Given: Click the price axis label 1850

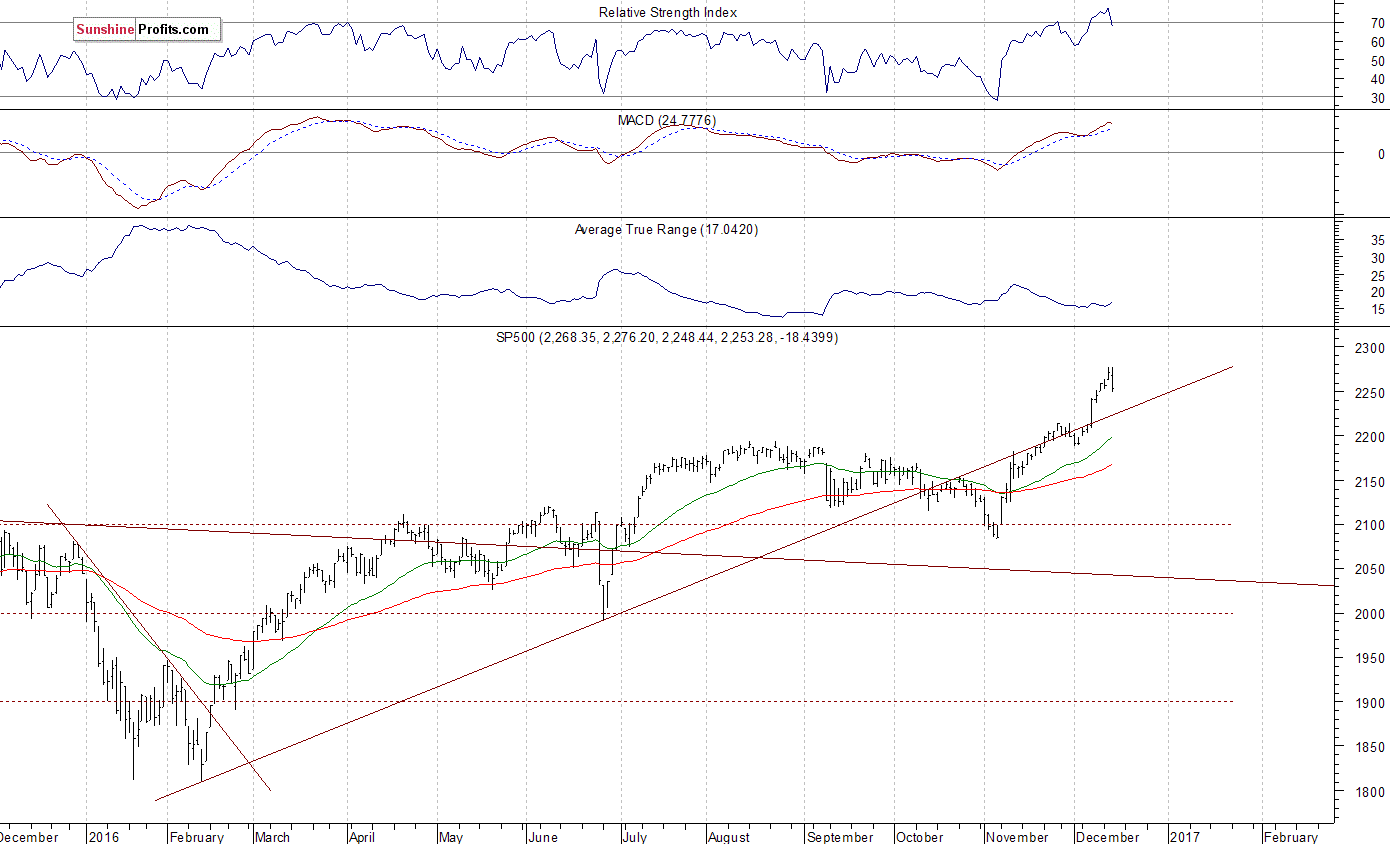Looking at the screenshot, I should point(1370,747).
